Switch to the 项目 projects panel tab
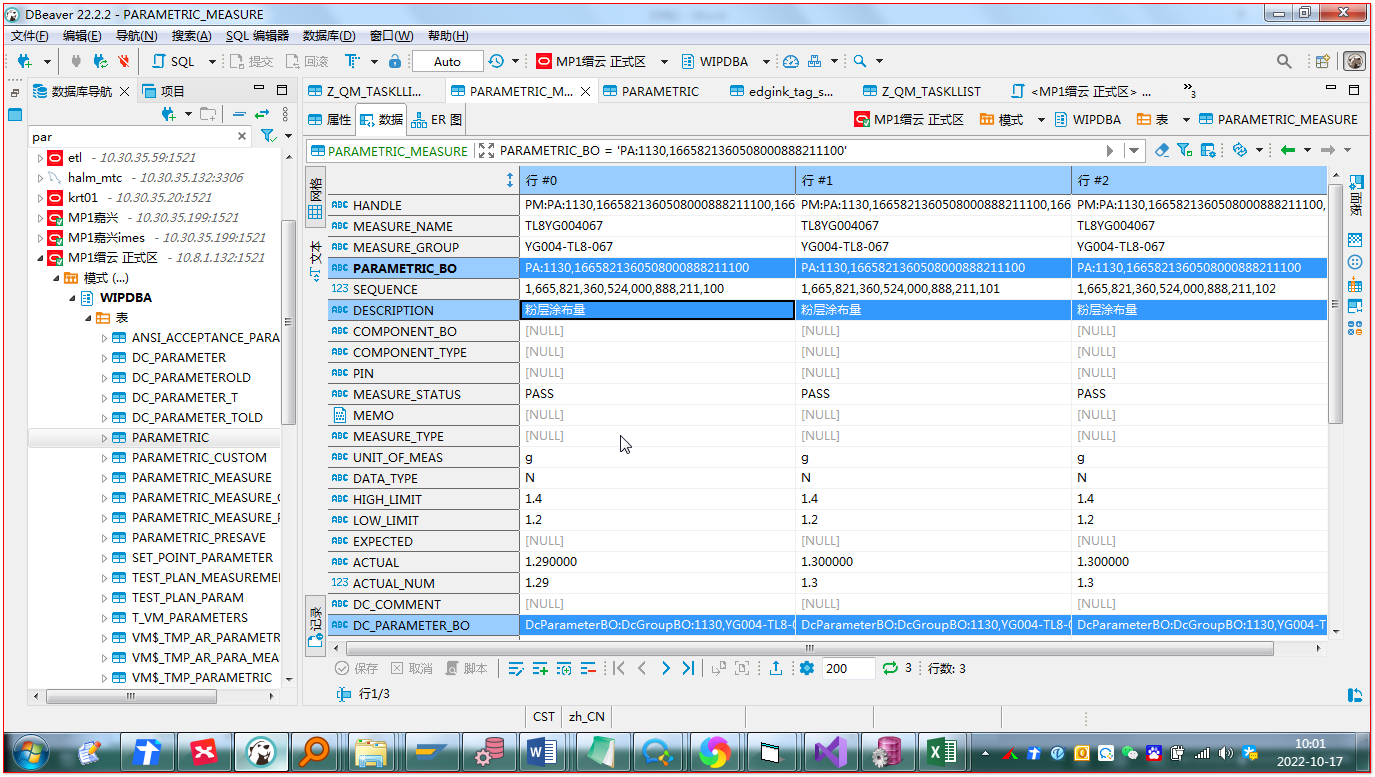The image size is (1375, 777). (x=164, y=91)
